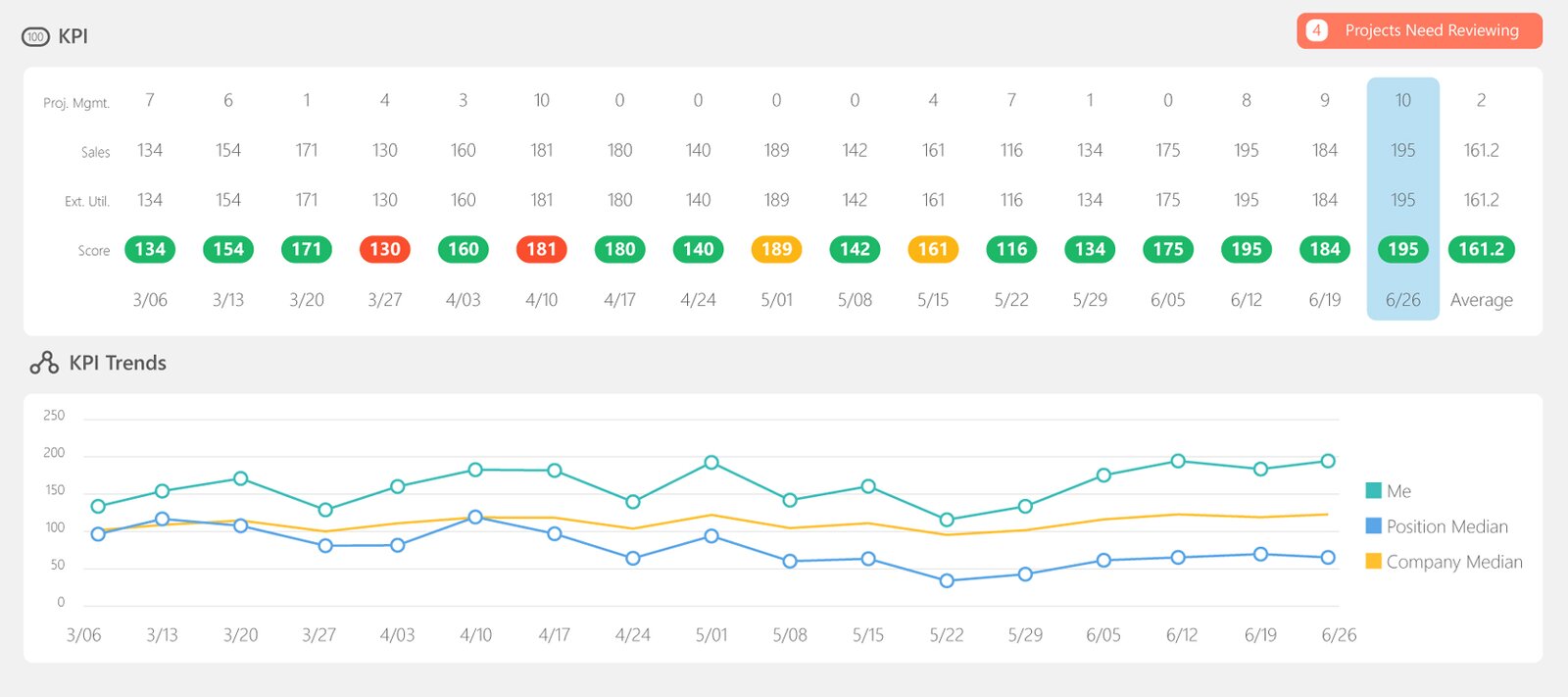Click Sales value 189 for 5/01
The width and height of the screenshot is (1568, 697).
tap(777, 150)
